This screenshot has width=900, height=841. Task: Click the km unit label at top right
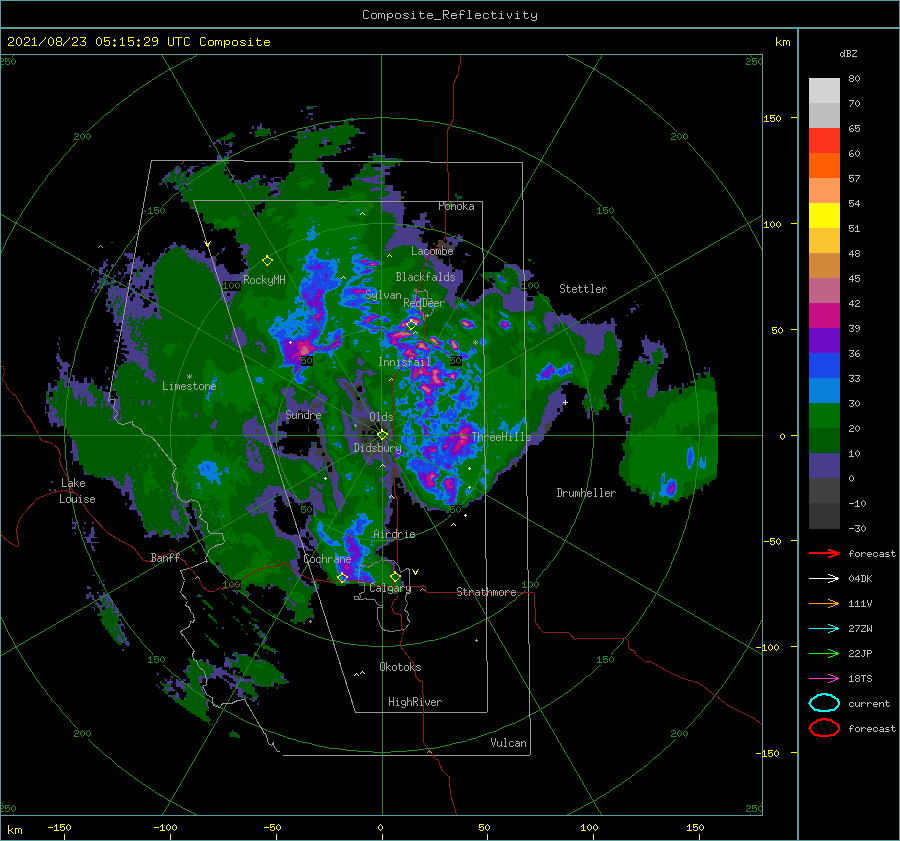[782, 42]
